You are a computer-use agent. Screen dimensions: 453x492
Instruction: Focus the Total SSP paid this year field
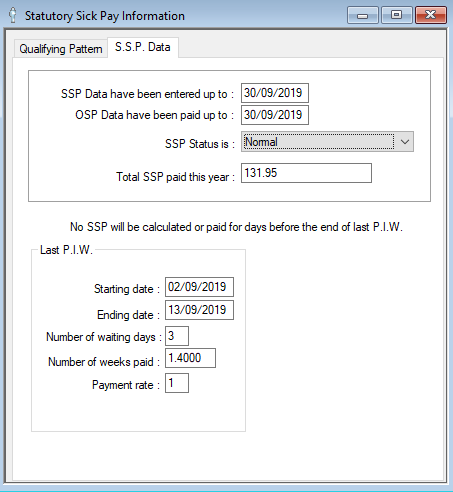[306, 173]
